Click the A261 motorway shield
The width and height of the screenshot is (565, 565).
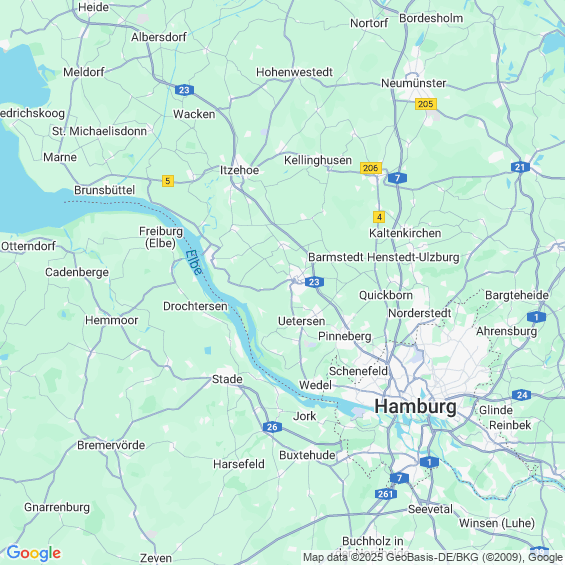(x=386, y=494)
